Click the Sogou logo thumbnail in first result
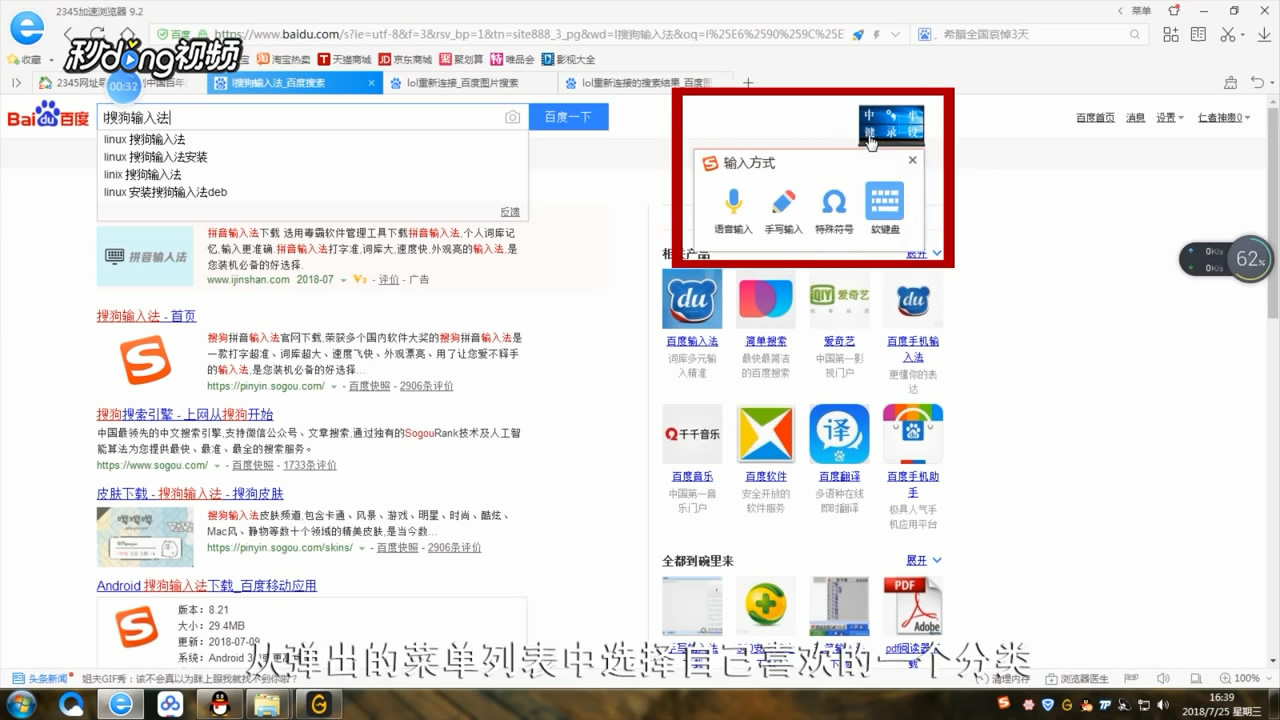This screenshot has height=720, width=1280. click(x=145, y=360)
